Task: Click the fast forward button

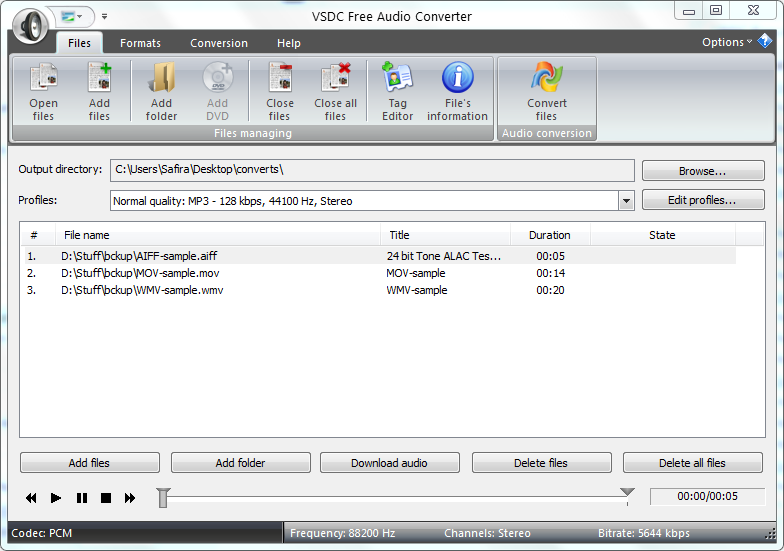Action: pyautogui.click(x=130, y=498)
